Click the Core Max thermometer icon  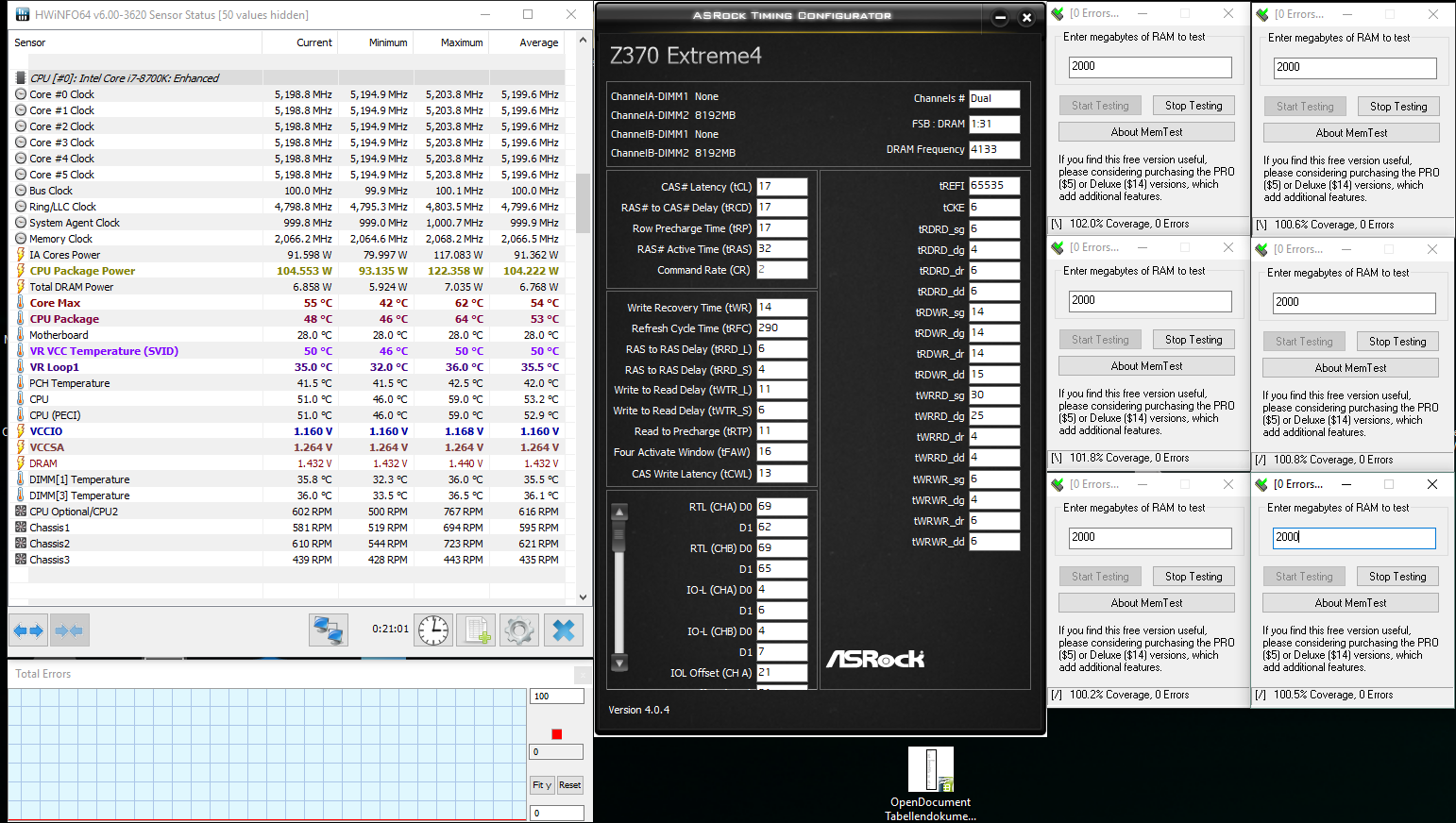(x=21, y=303)
